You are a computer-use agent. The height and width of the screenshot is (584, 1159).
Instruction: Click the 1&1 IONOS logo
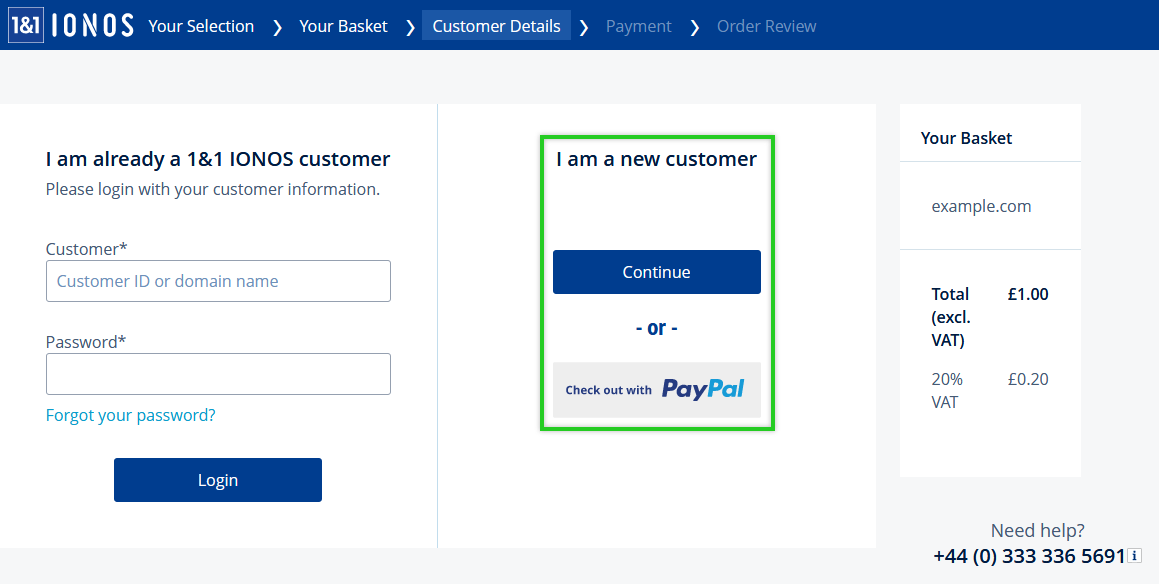point(72,26)
